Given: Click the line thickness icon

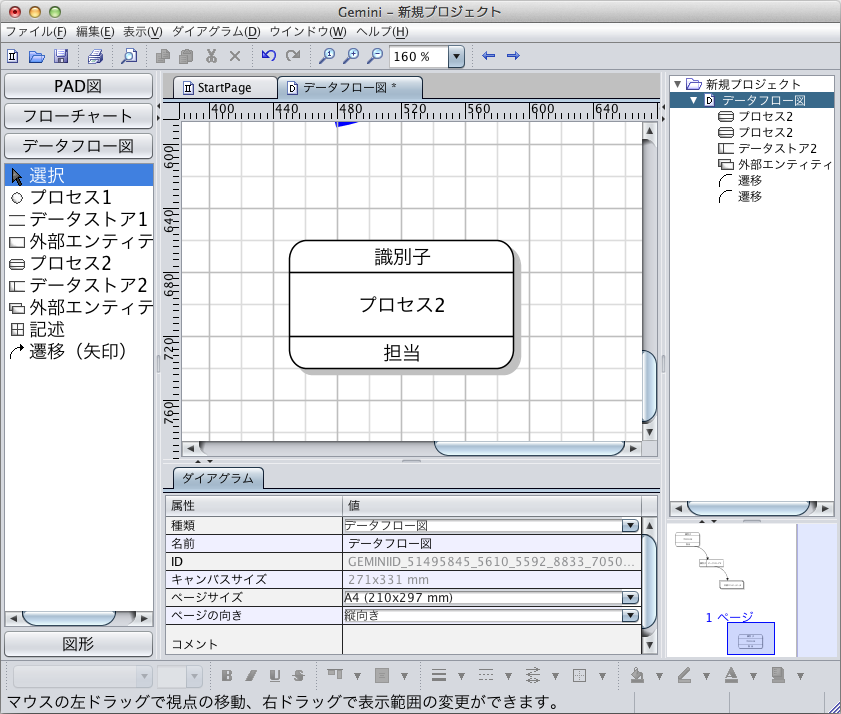Looking at the screenshot, I should [439, 675].
